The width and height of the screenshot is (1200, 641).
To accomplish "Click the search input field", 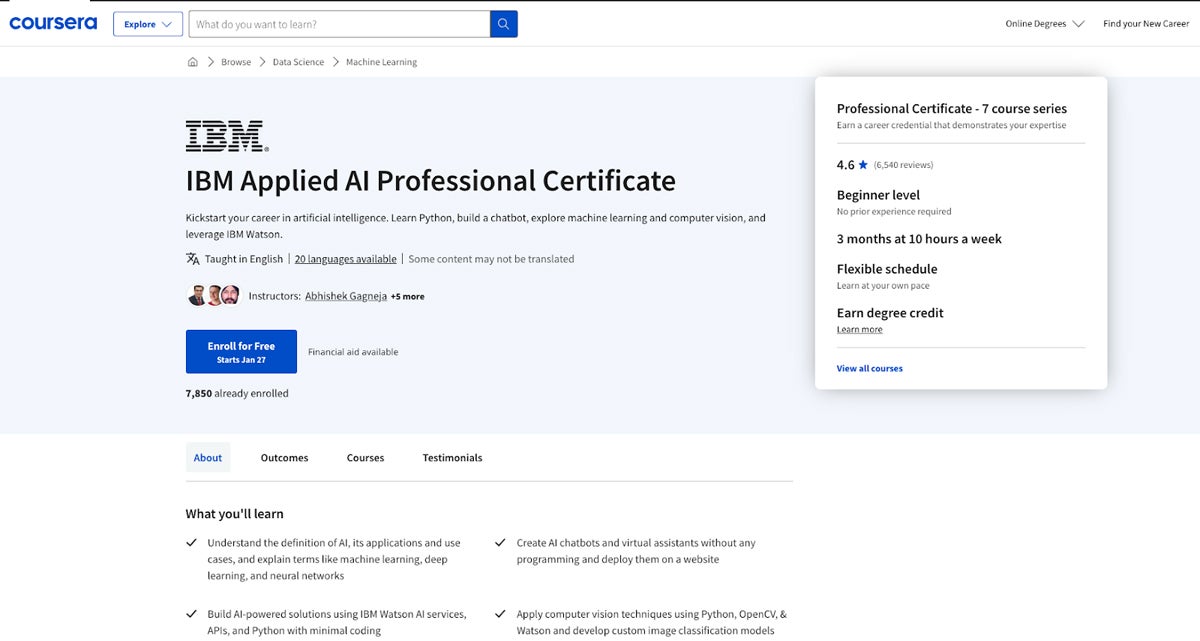I will coord(340,24).
